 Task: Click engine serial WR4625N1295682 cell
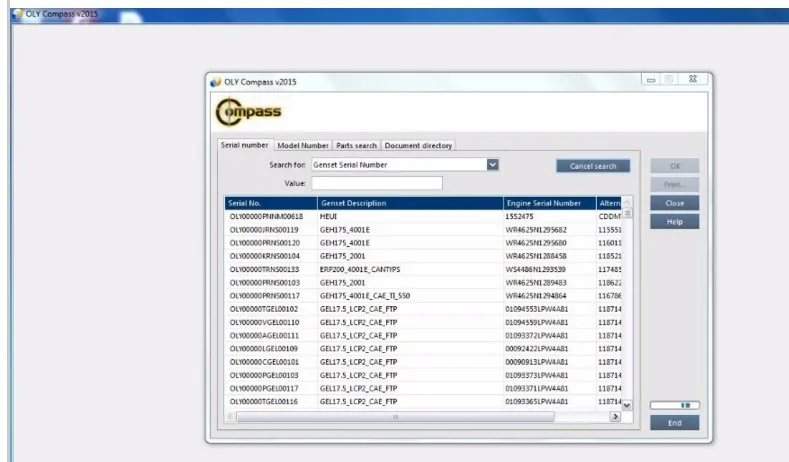tap(549, 230)
